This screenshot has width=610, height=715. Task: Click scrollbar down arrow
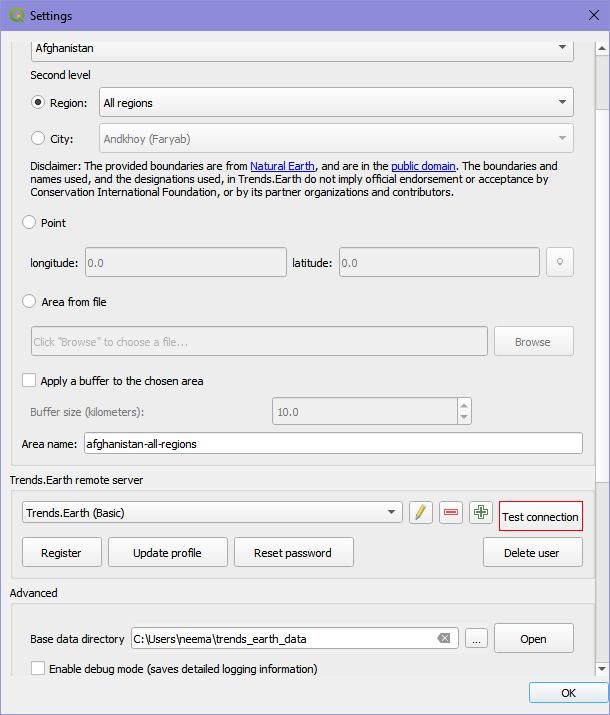pyautogui.click(x=602, y=668)
